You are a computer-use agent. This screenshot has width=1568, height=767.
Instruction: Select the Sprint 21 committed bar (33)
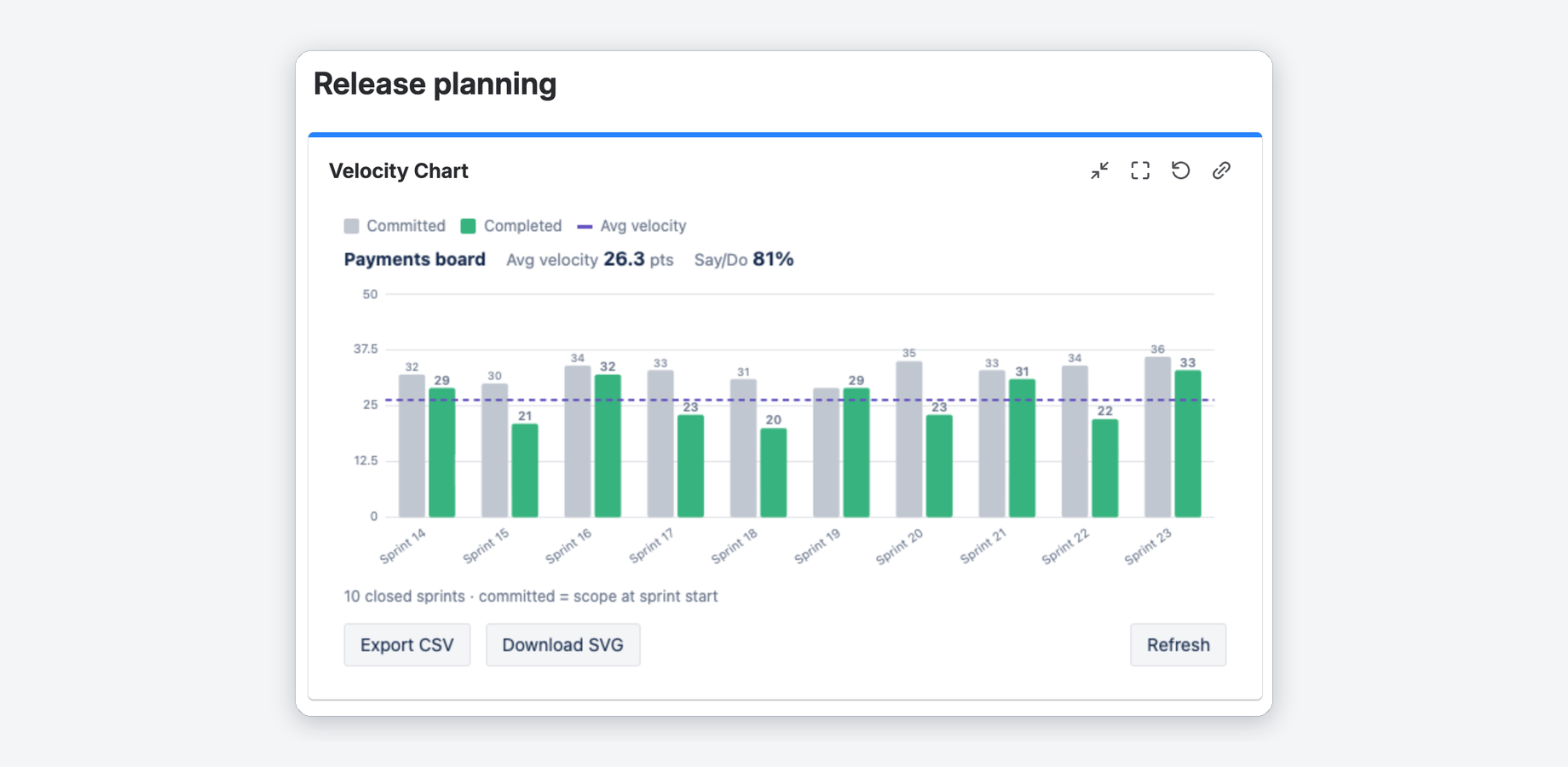coord(992,444)
